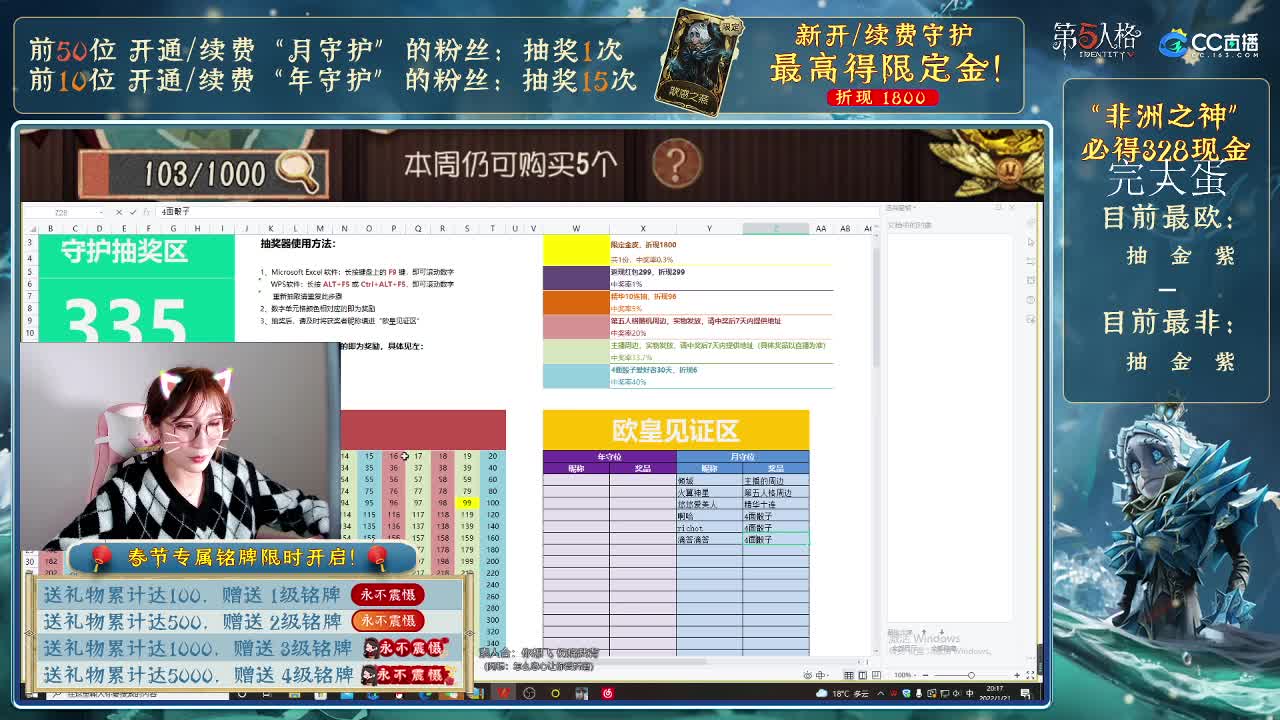Toggle input method via the 中 indicator
Viewport: 1280px width, 720px height.
[969, 692]
